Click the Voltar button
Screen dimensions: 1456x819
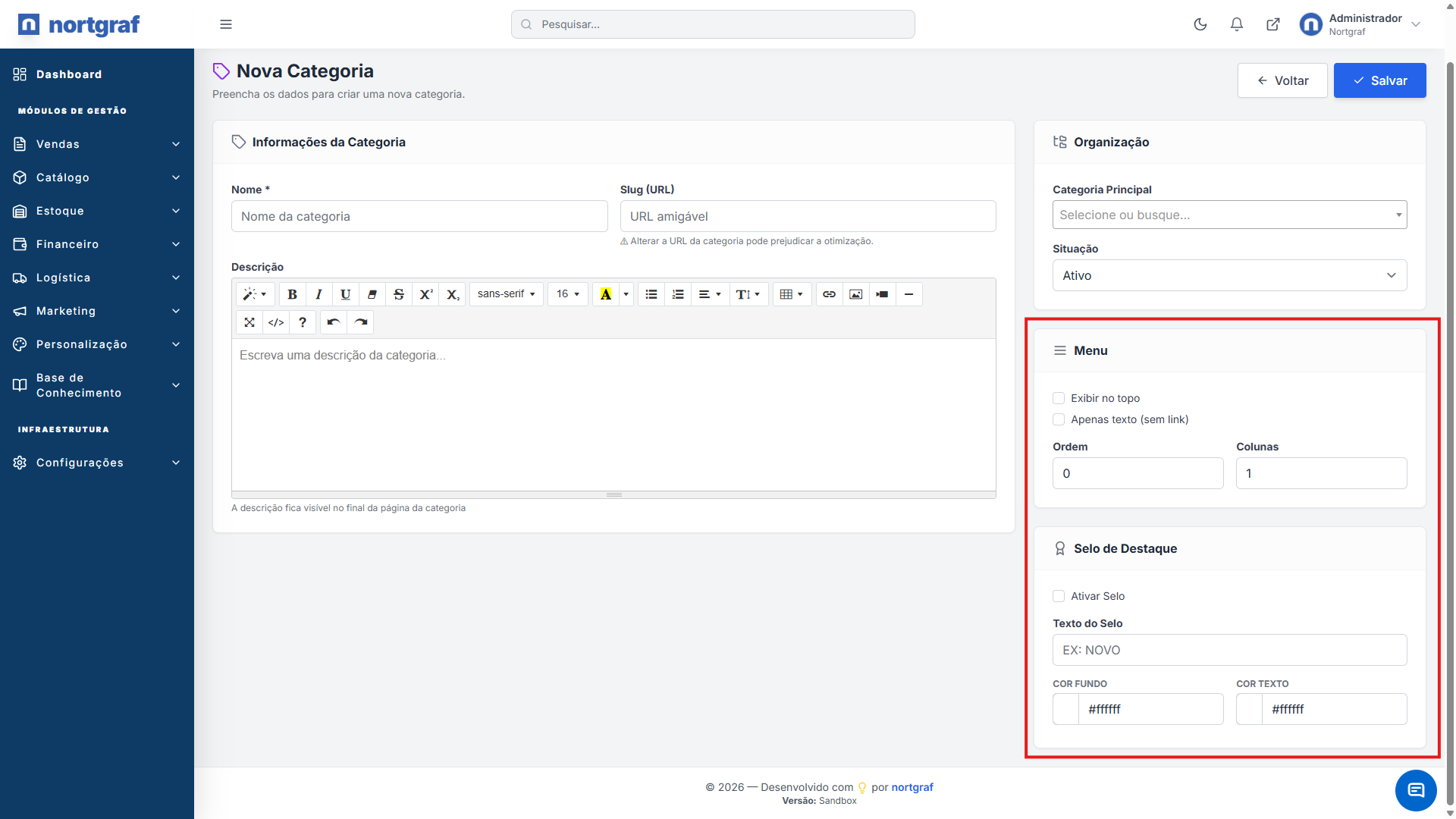pos(1282,80)
